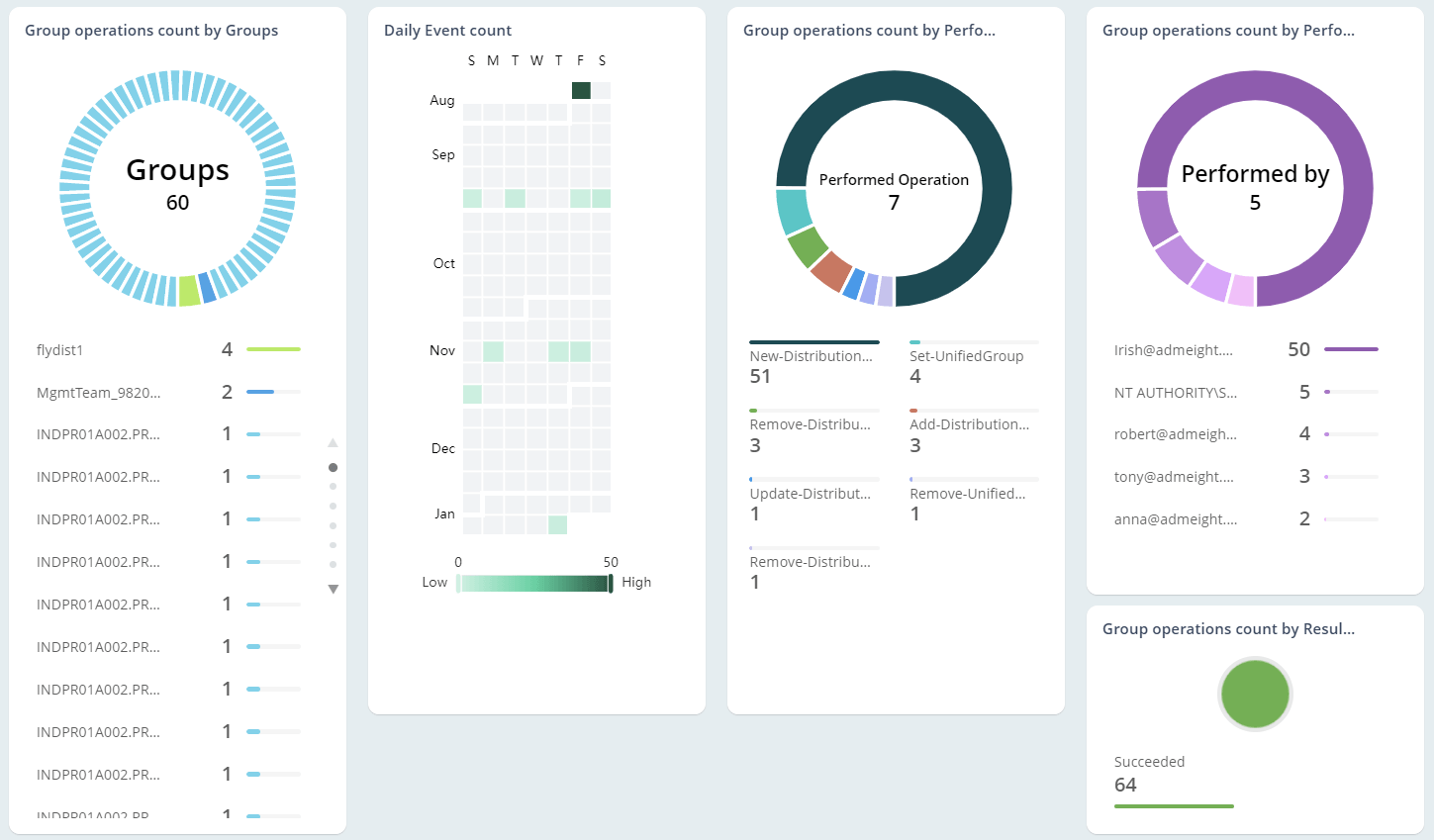Image resolution: width=1434 pixels, height=840 pixels.
Task: Click the green Succeeded status circle
Action: [x=1254, y=694]
